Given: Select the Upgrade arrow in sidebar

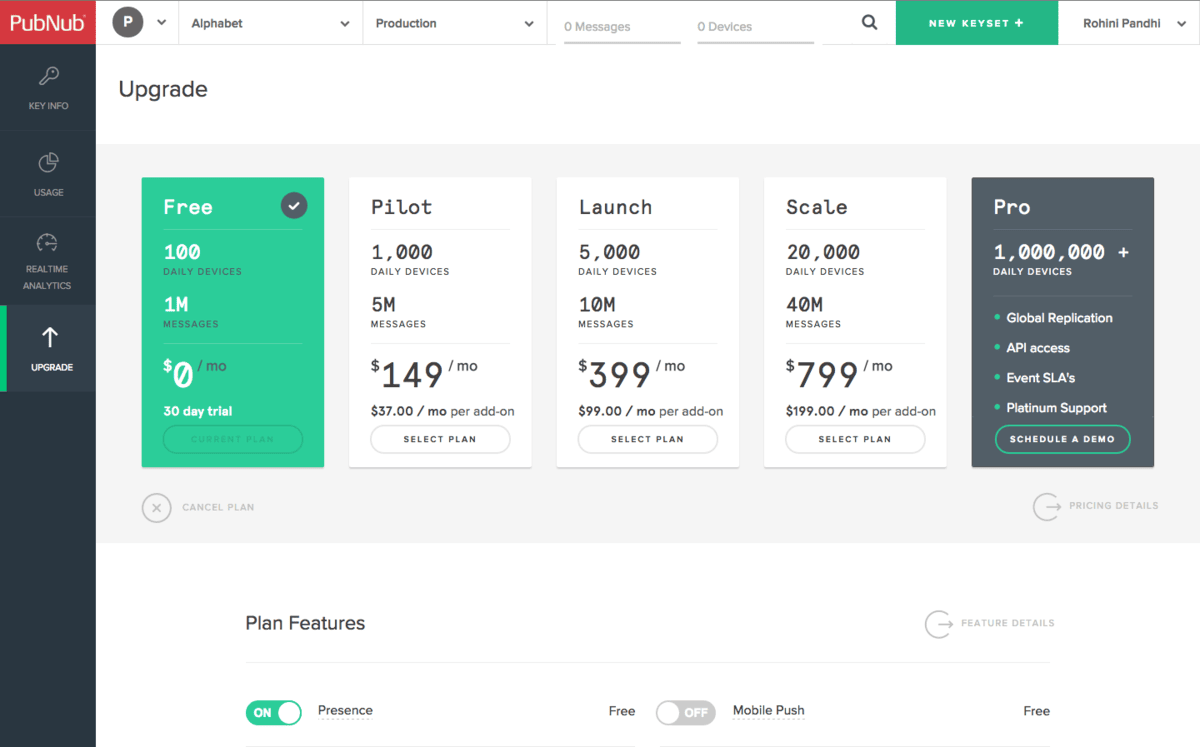Looking at the screenshot, I should coord(50,347).
